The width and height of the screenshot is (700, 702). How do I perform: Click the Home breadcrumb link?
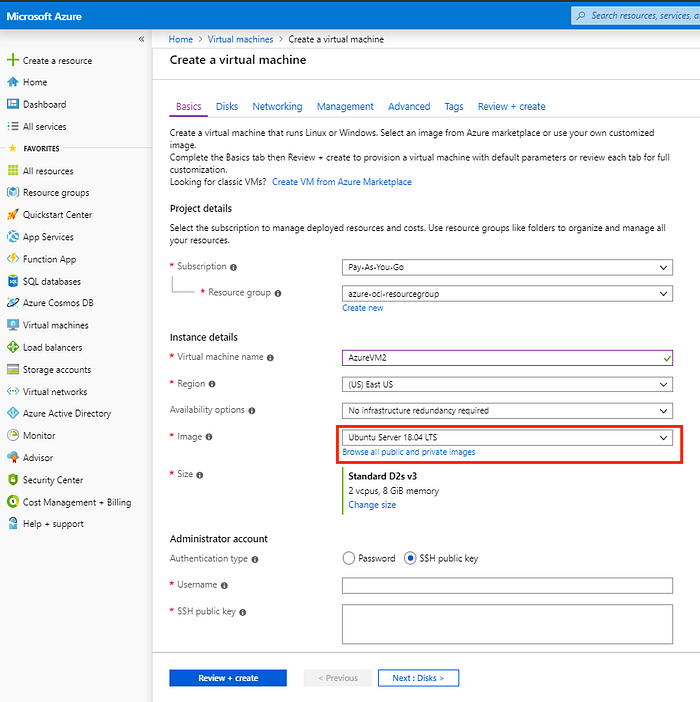click(180, 39)
